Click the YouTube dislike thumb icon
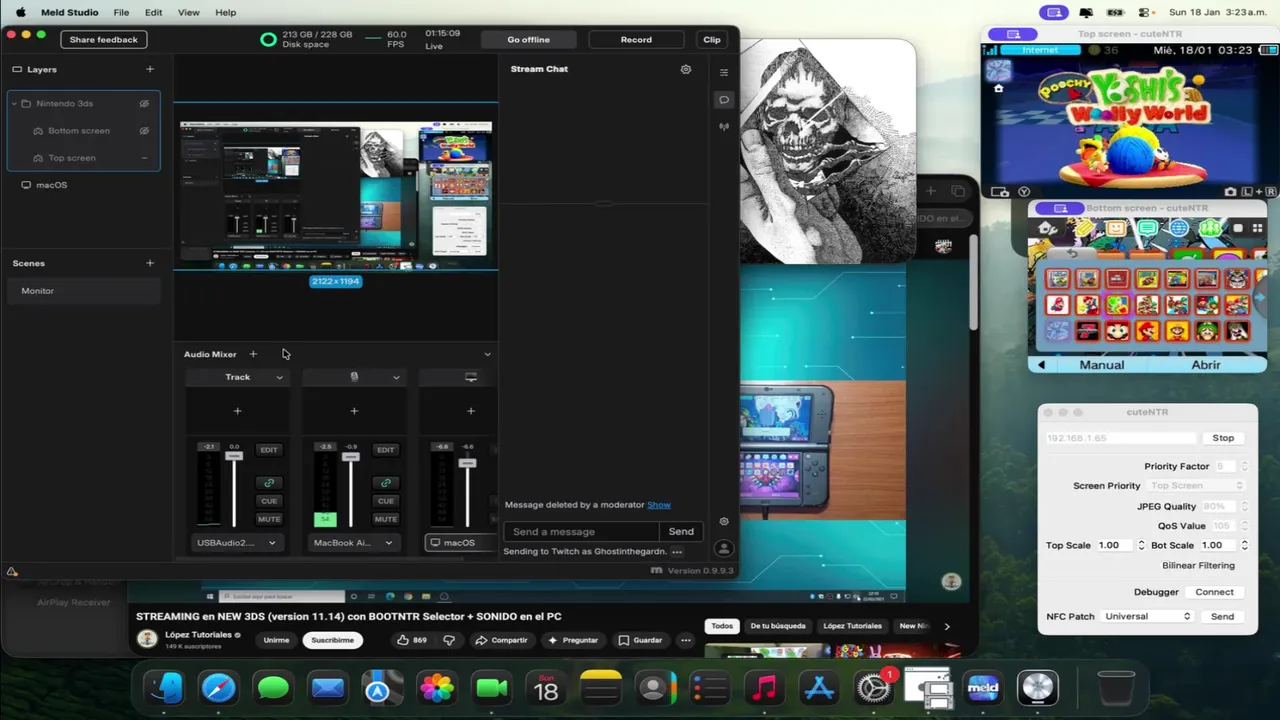Image resolution: width=1280 pixels, height=720 pixels. click(x=449, y=640)
